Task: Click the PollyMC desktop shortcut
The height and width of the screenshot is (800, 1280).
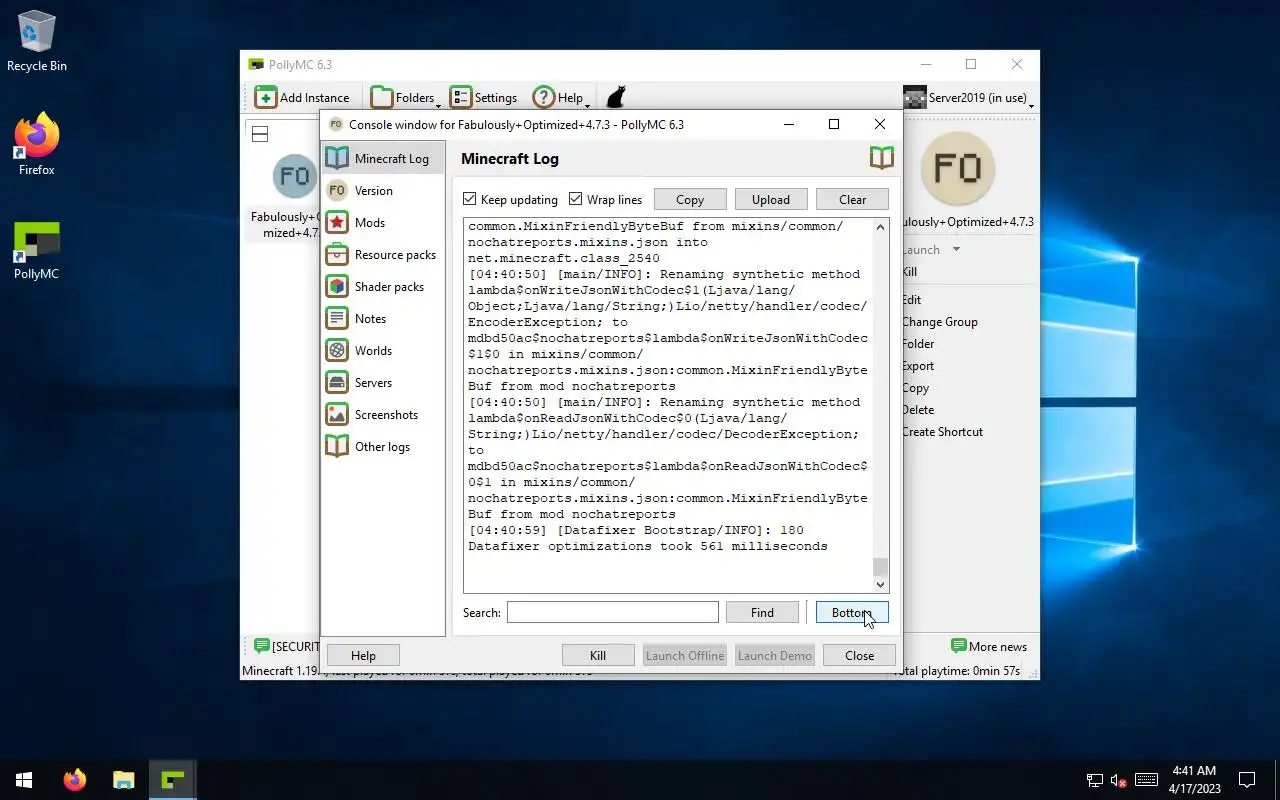Action: (x=37, y=250)
